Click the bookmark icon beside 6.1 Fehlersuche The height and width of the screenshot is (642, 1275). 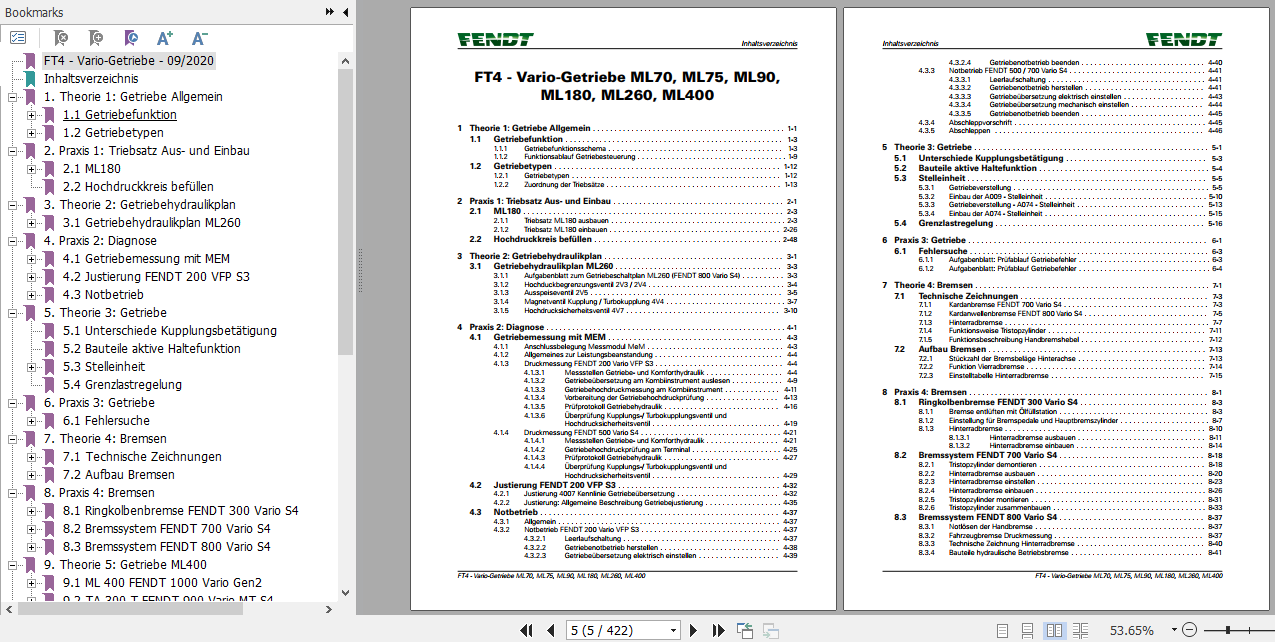[50, 420]
